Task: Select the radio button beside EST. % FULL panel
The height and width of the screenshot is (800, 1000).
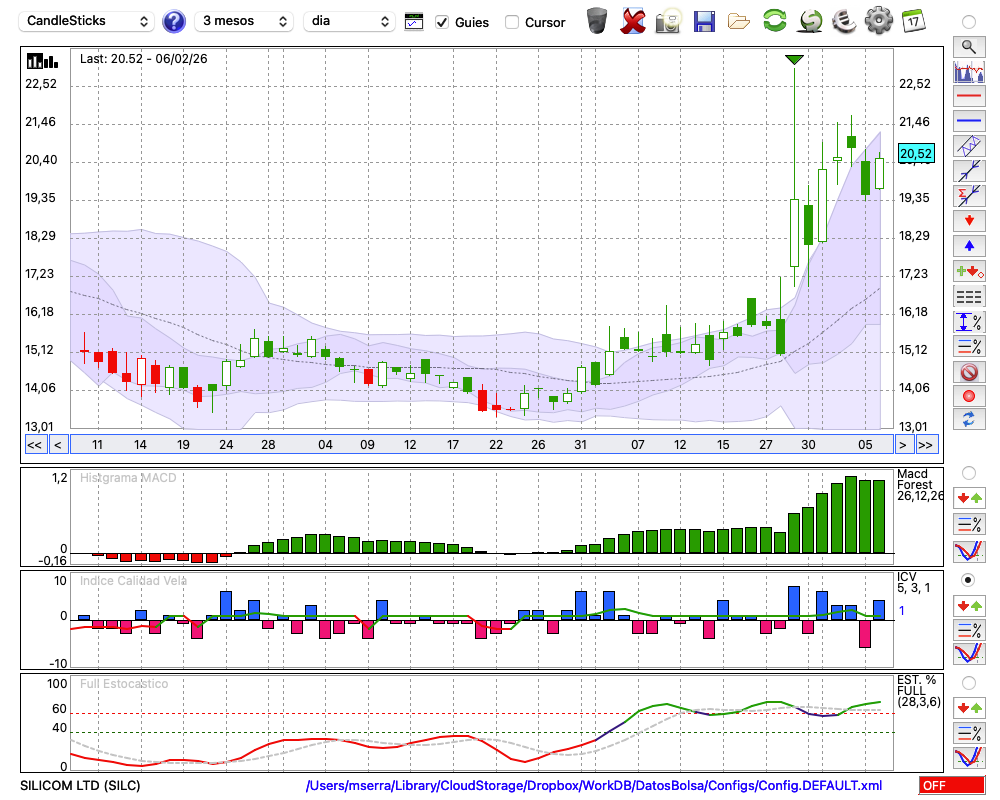Action: point(968,683)
